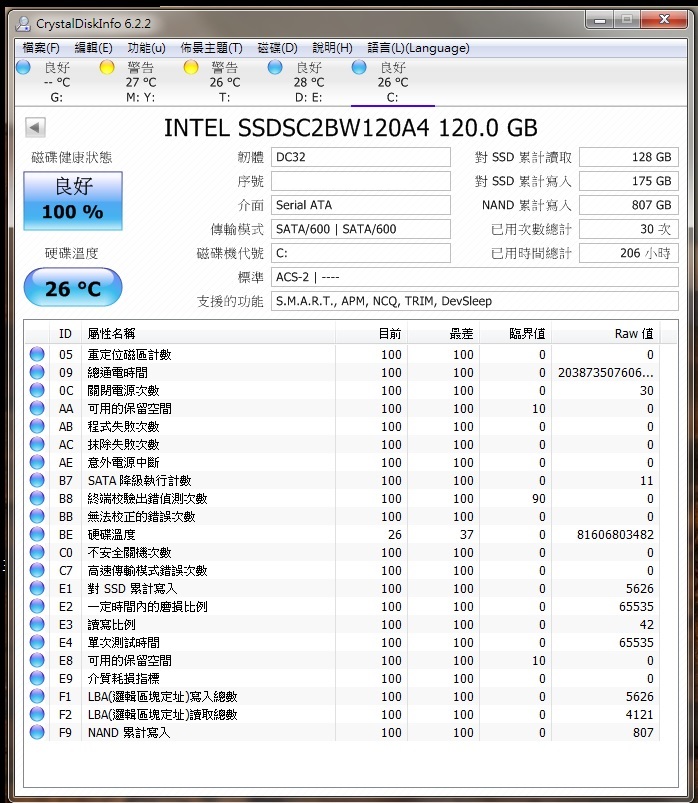Click the Raw 值 column header
698x803 pixels.
(x=606, y=334)
